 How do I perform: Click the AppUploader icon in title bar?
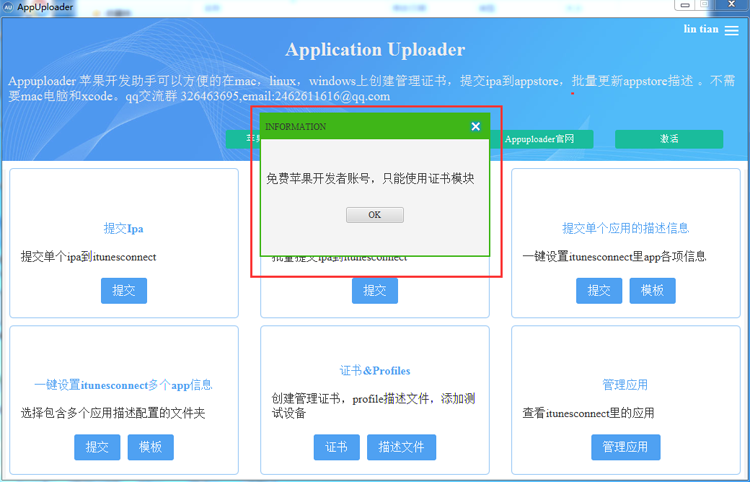tap(8, 7)
